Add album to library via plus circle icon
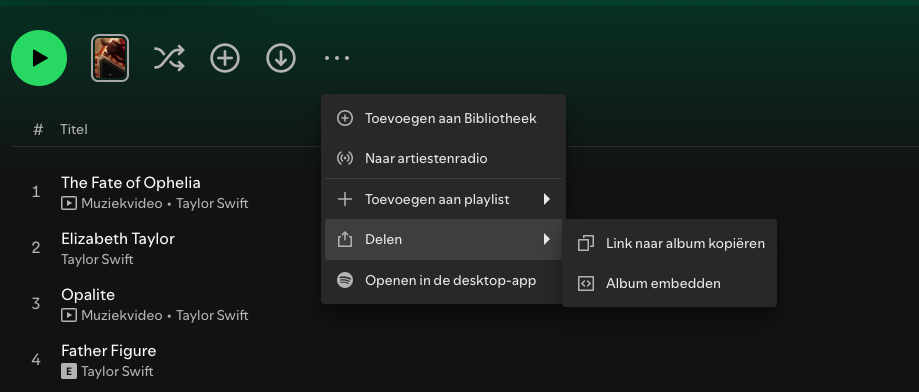 tap(225, 58)
